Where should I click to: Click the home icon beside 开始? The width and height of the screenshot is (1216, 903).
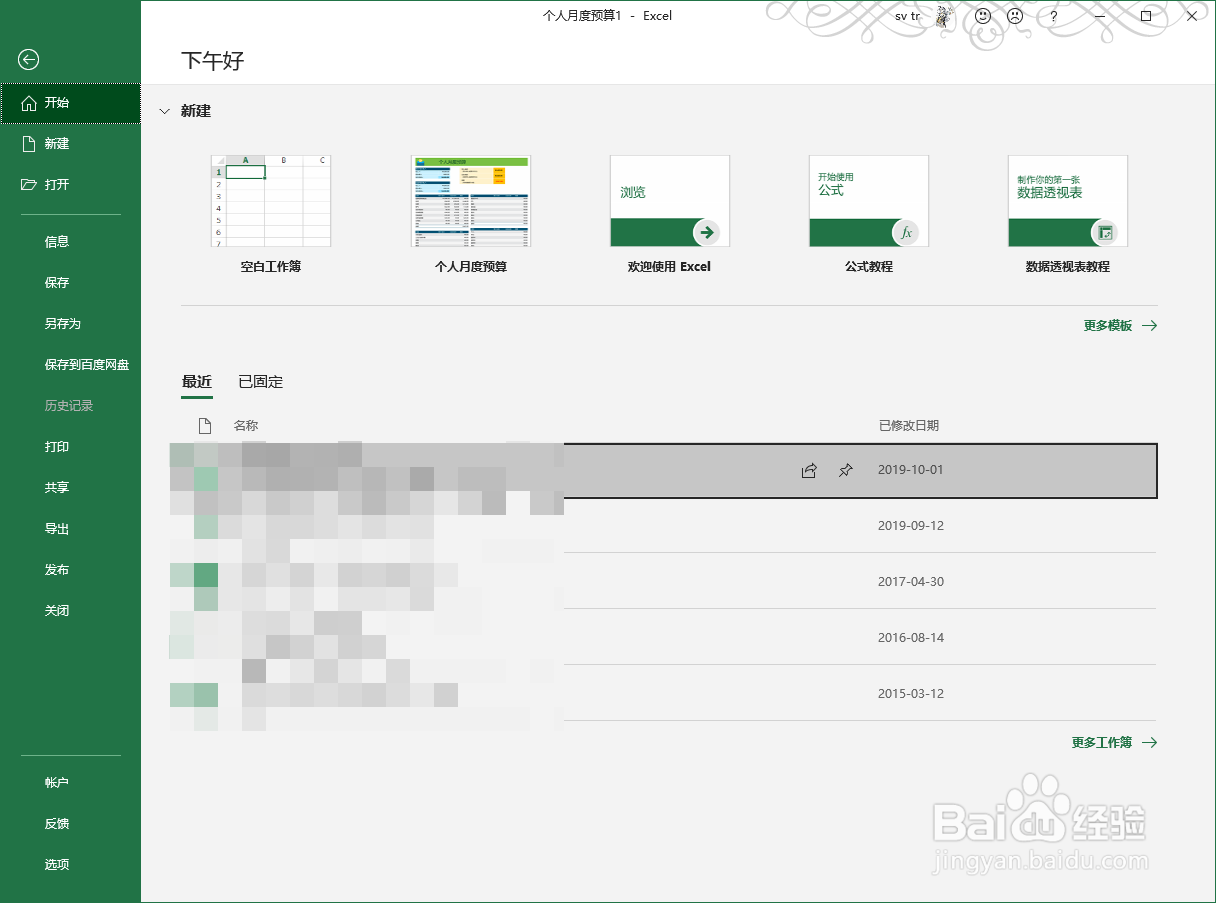pyautogui.click(x=28, y=103)
